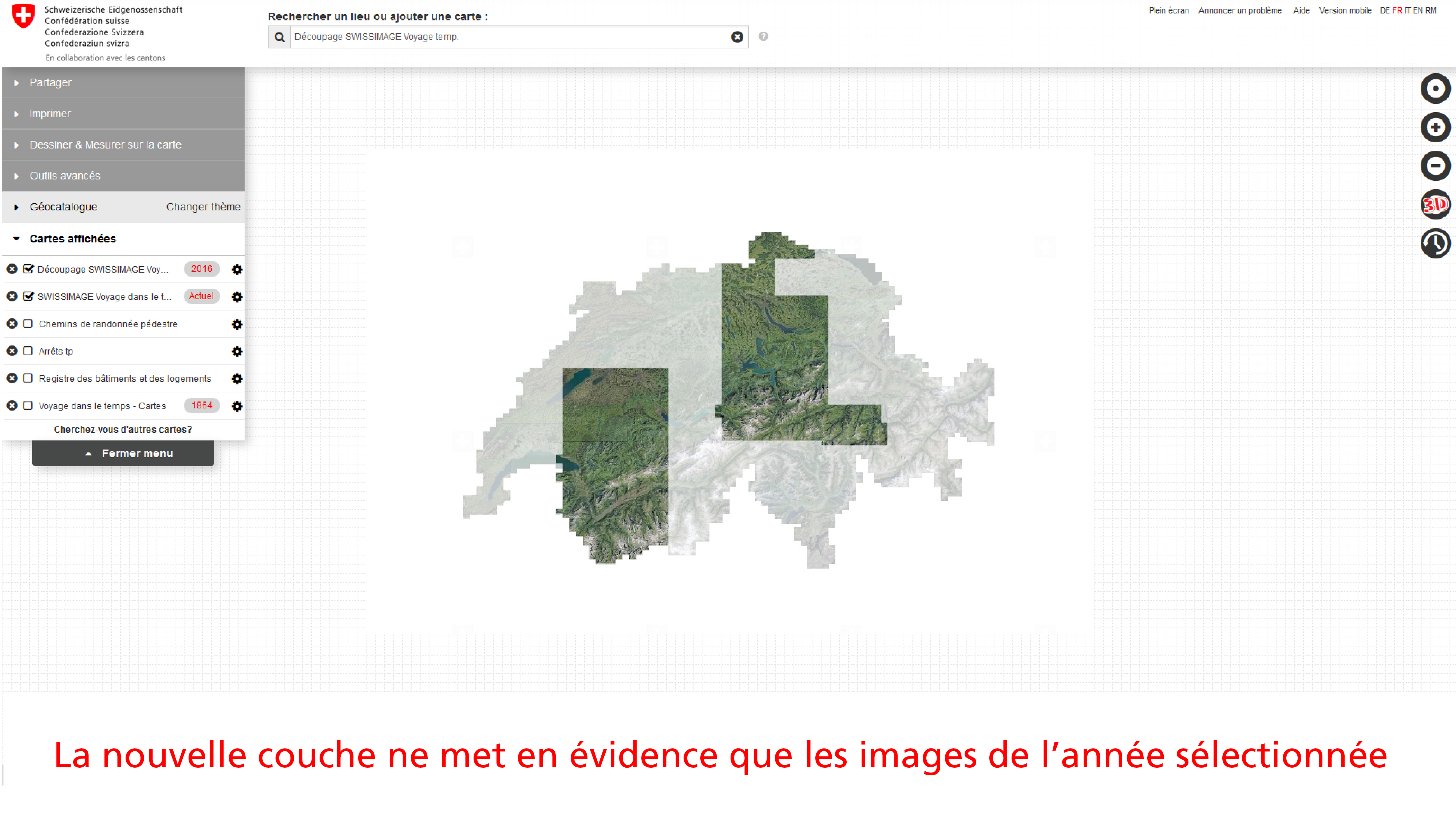
Task: Switch to the 3D view
Action: (x=1435, y=204)
